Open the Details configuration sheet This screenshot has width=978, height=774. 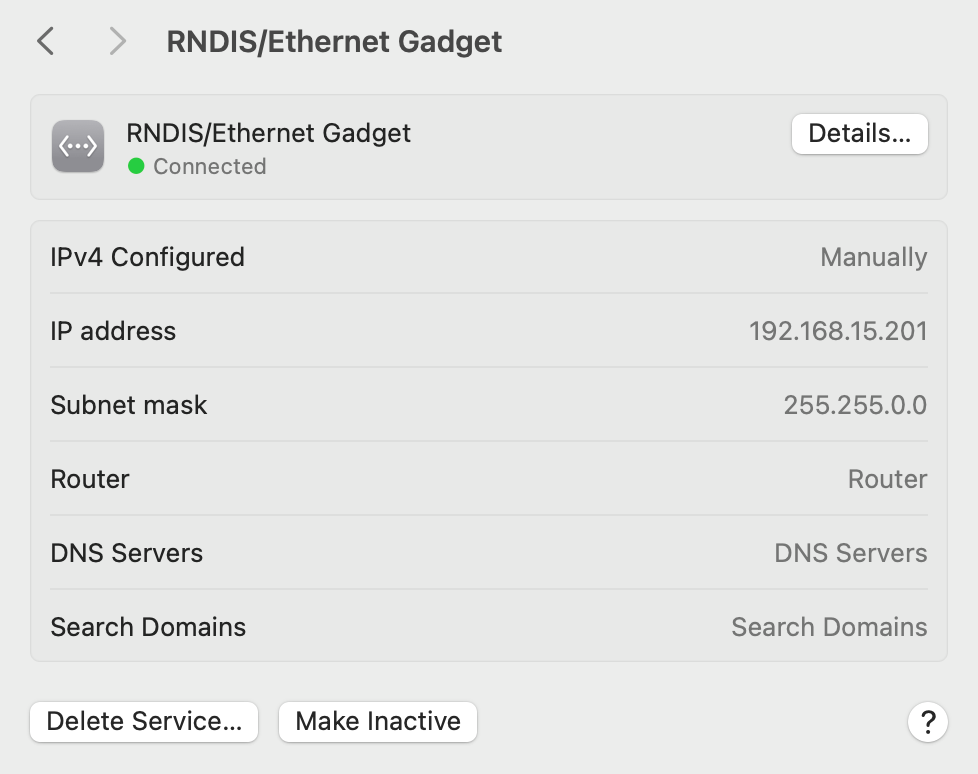pos(859,133)
